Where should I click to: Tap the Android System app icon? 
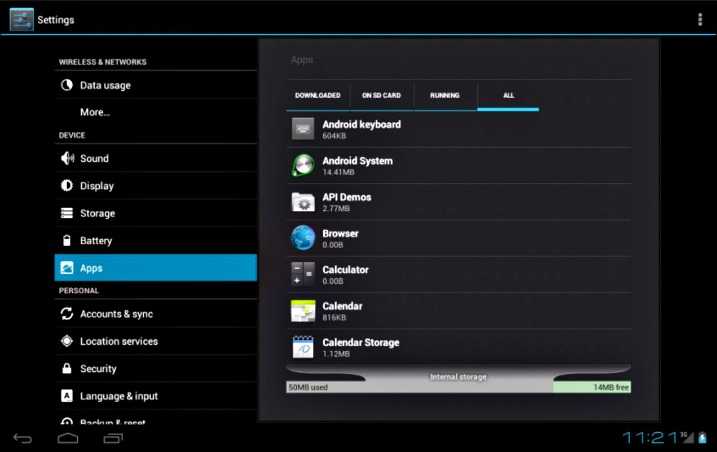coord(303,165)
